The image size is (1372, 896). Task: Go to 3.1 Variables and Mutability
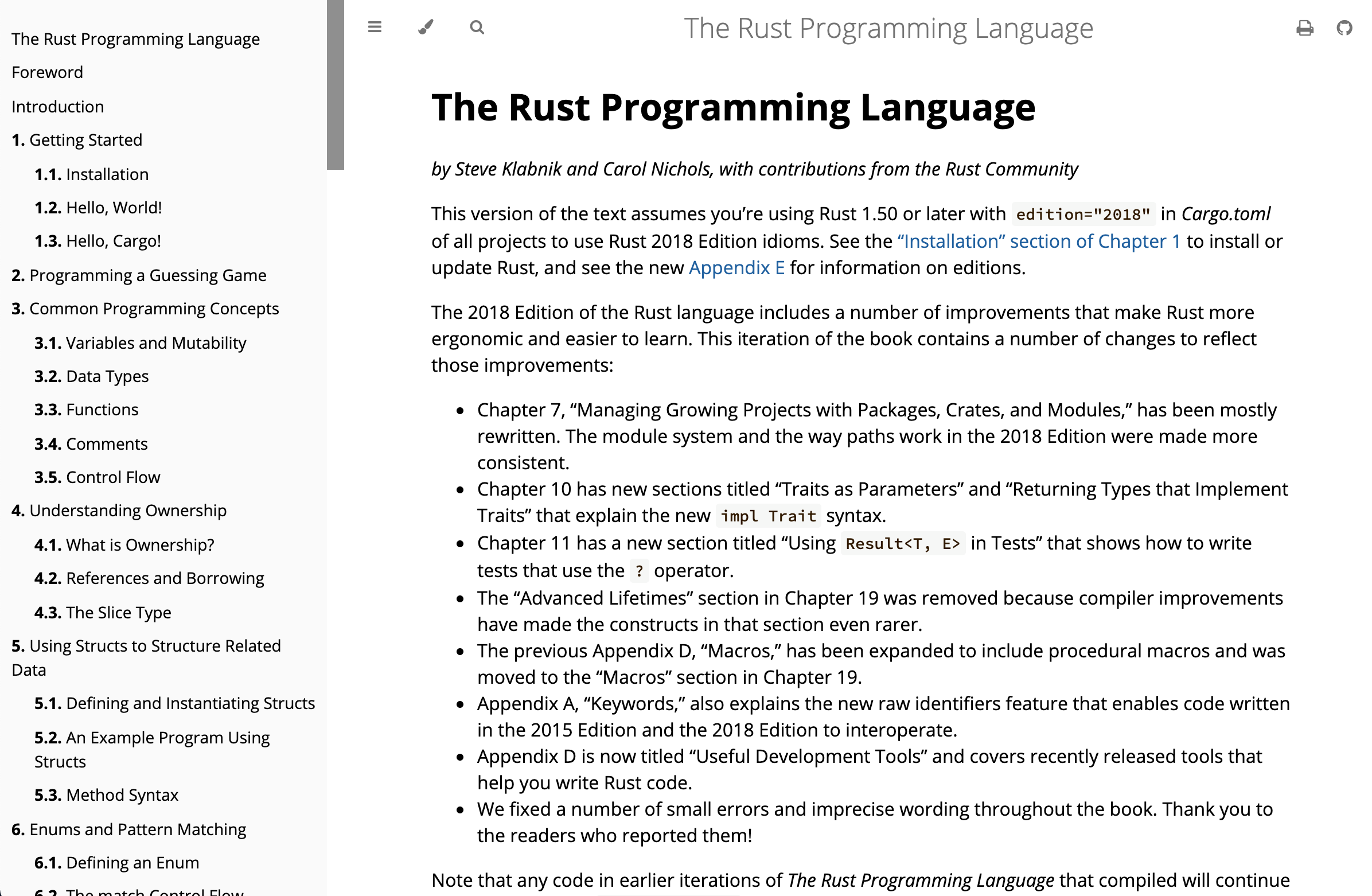pyautogui.click(x=140, y=343)
